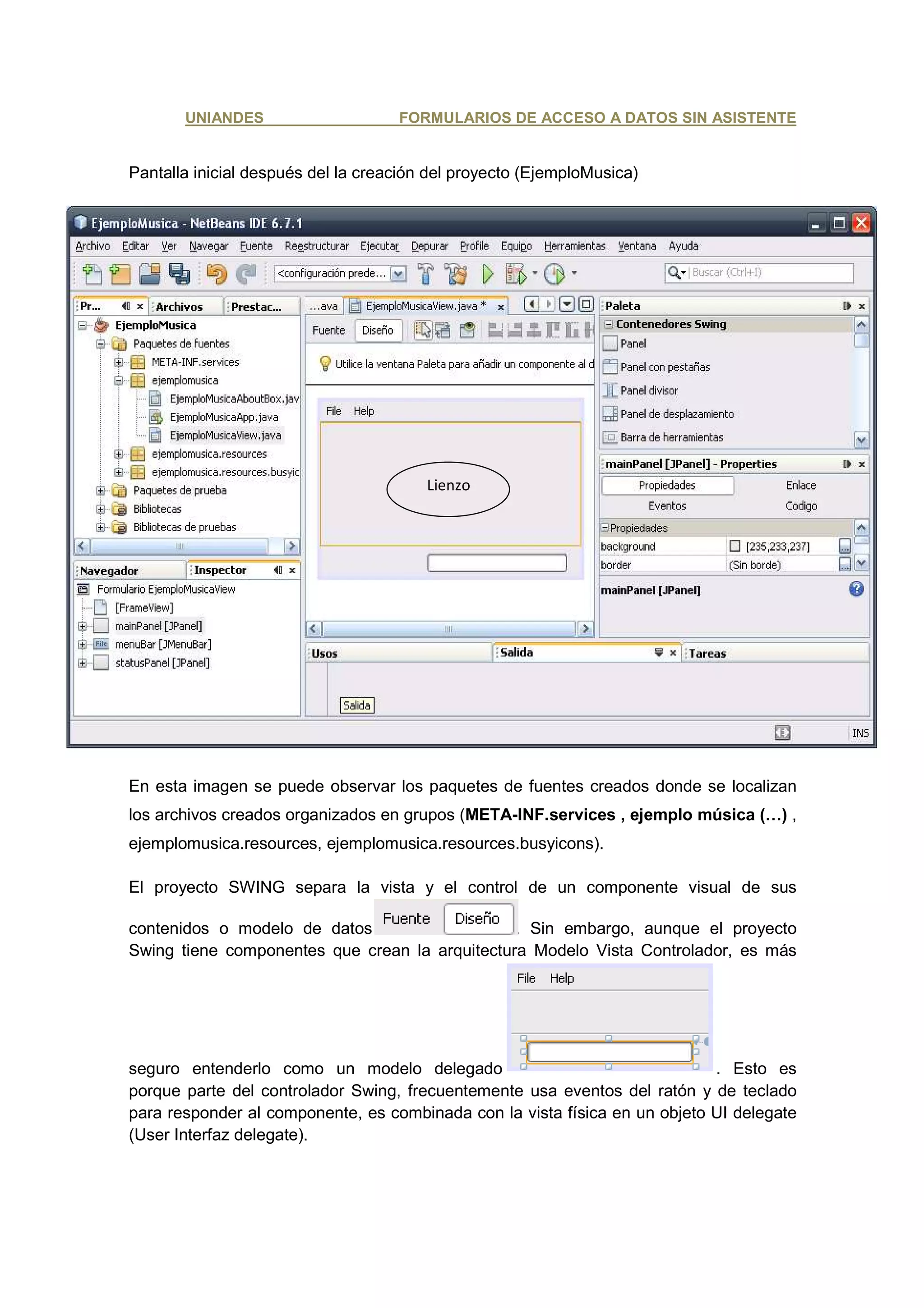
Task: Click the Redo arrow icon
Action: click(x=246, y=274)
